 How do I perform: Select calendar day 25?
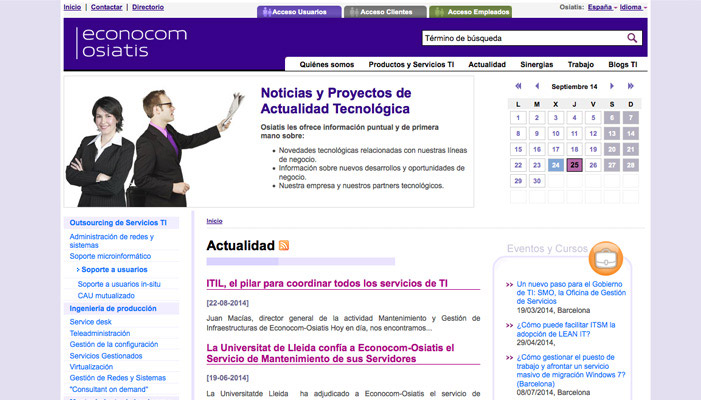[x=574, y=165]
